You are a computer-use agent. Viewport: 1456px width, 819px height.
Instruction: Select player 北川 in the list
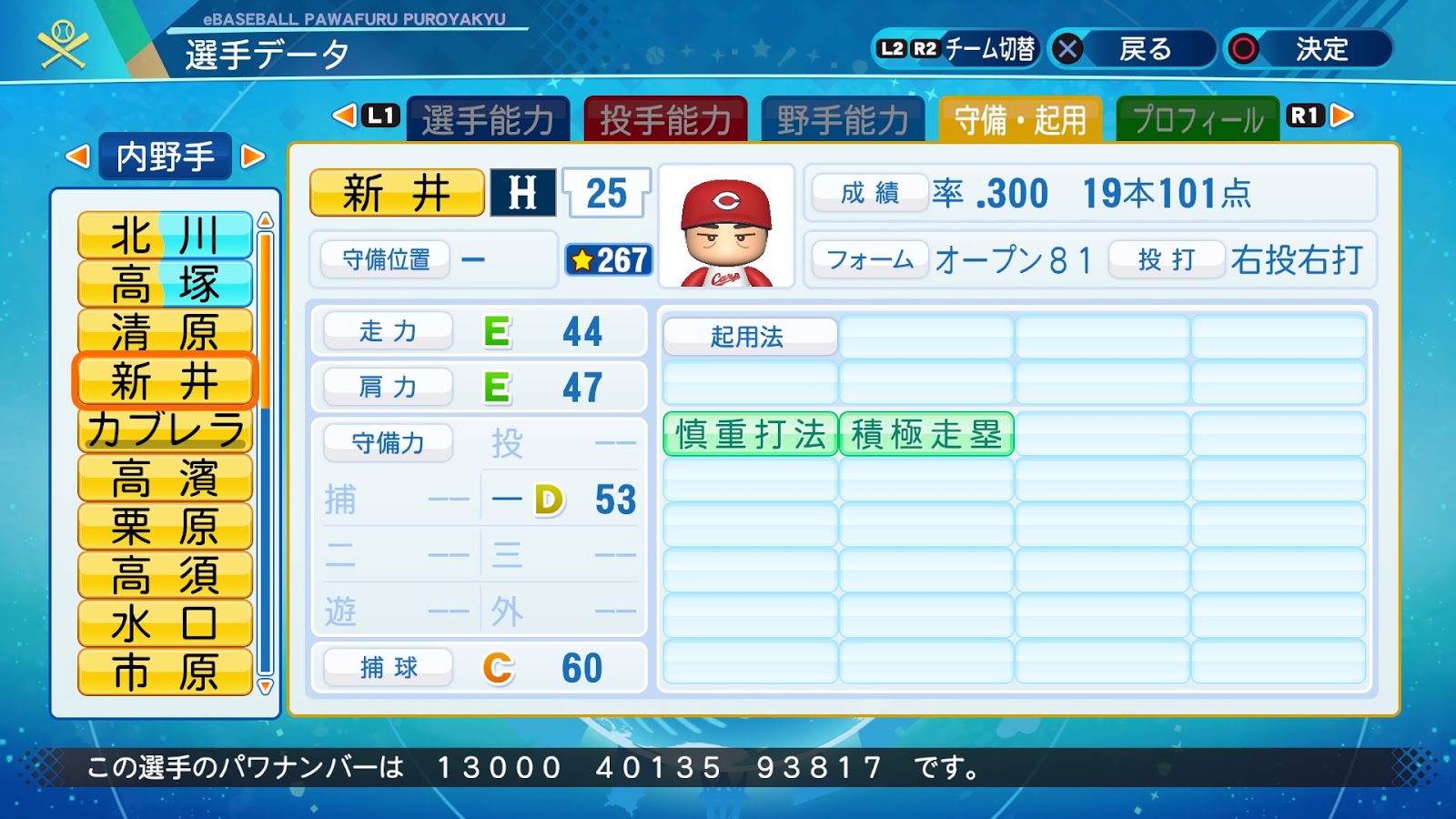pos(165,236)
